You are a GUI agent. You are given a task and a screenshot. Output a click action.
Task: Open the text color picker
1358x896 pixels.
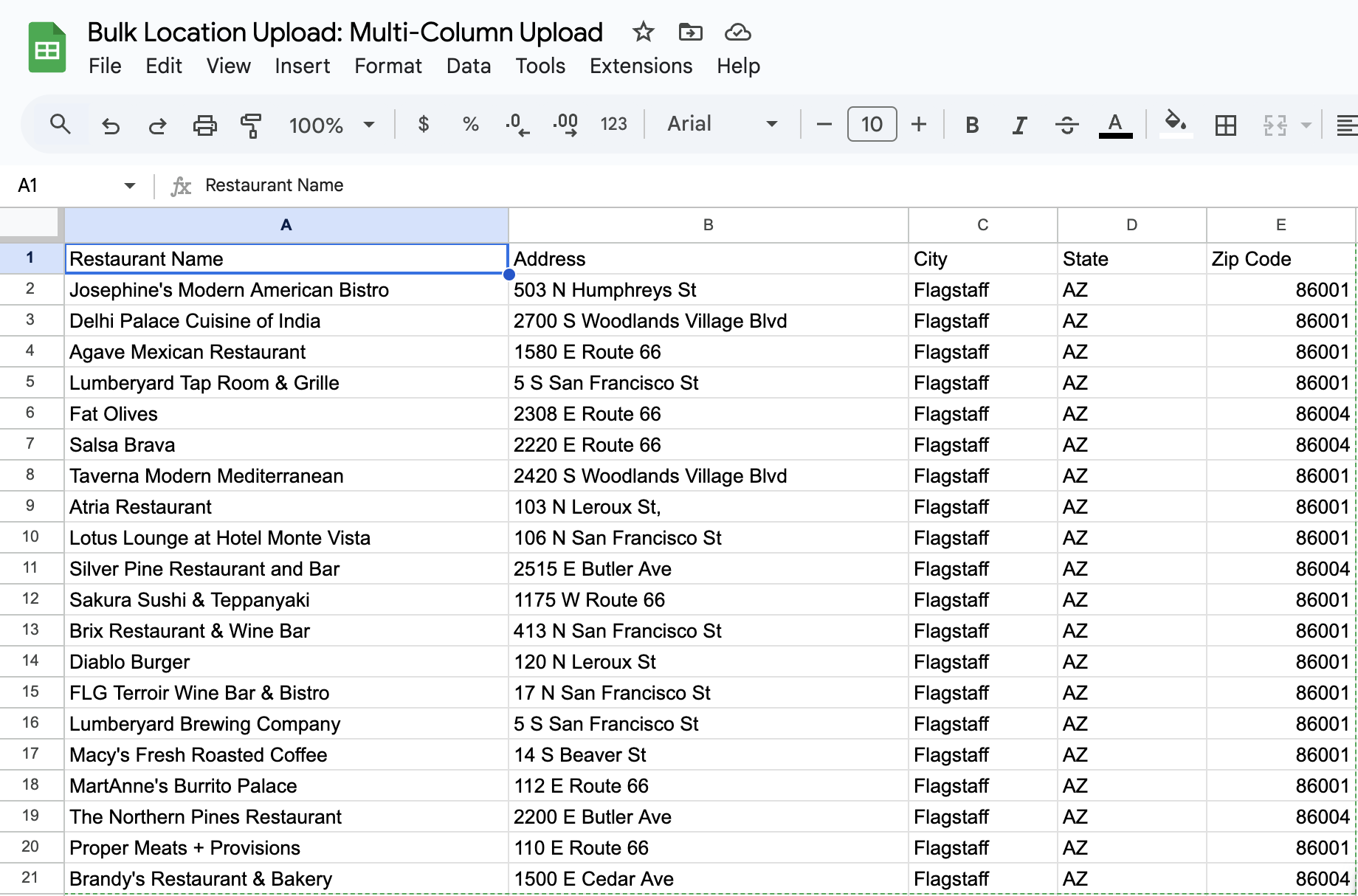click(1115, 125)
